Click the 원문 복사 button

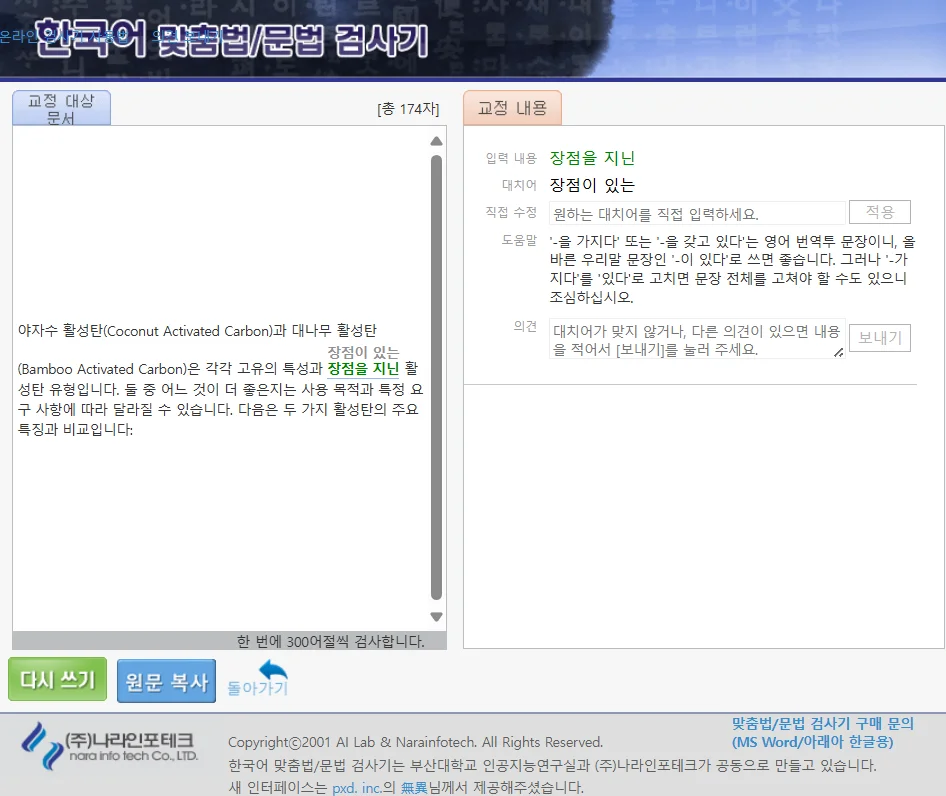166,680
